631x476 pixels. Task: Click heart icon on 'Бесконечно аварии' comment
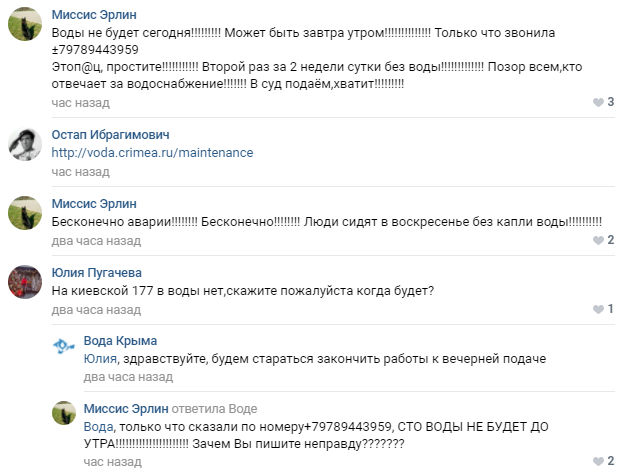598,240
